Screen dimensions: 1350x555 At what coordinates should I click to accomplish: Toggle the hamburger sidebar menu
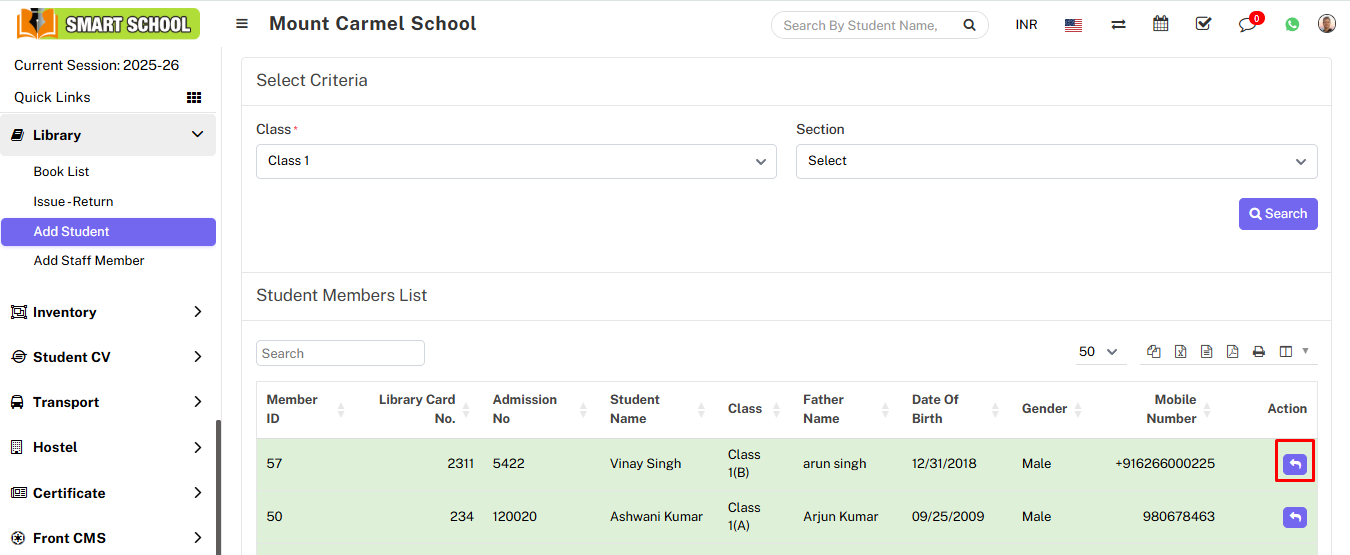[242, 24]
